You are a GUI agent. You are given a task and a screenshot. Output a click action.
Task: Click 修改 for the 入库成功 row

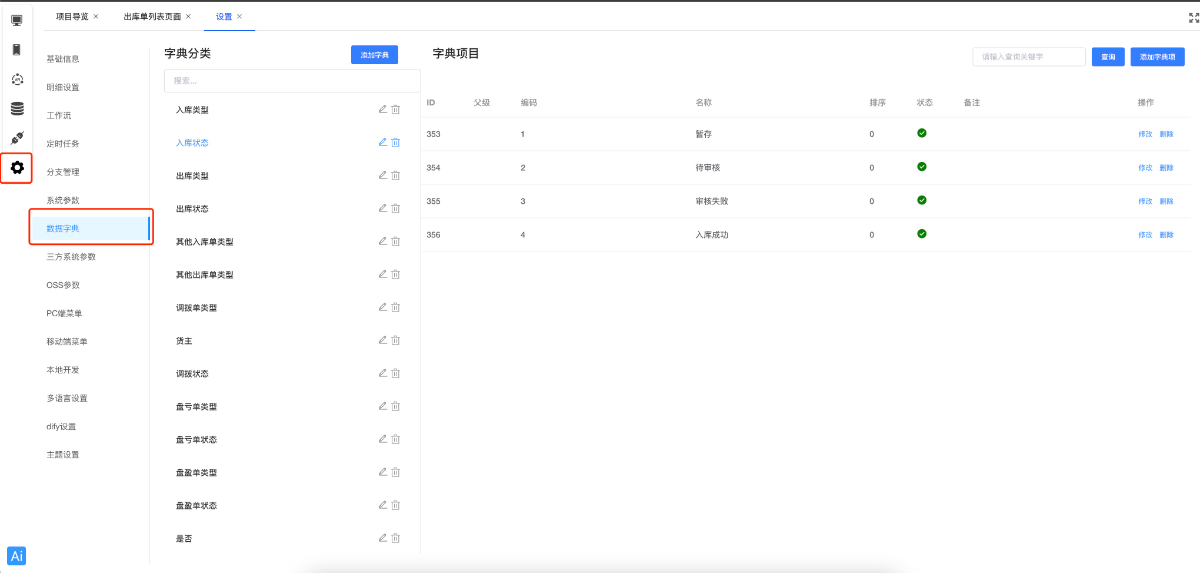(x=1145, y=235)
